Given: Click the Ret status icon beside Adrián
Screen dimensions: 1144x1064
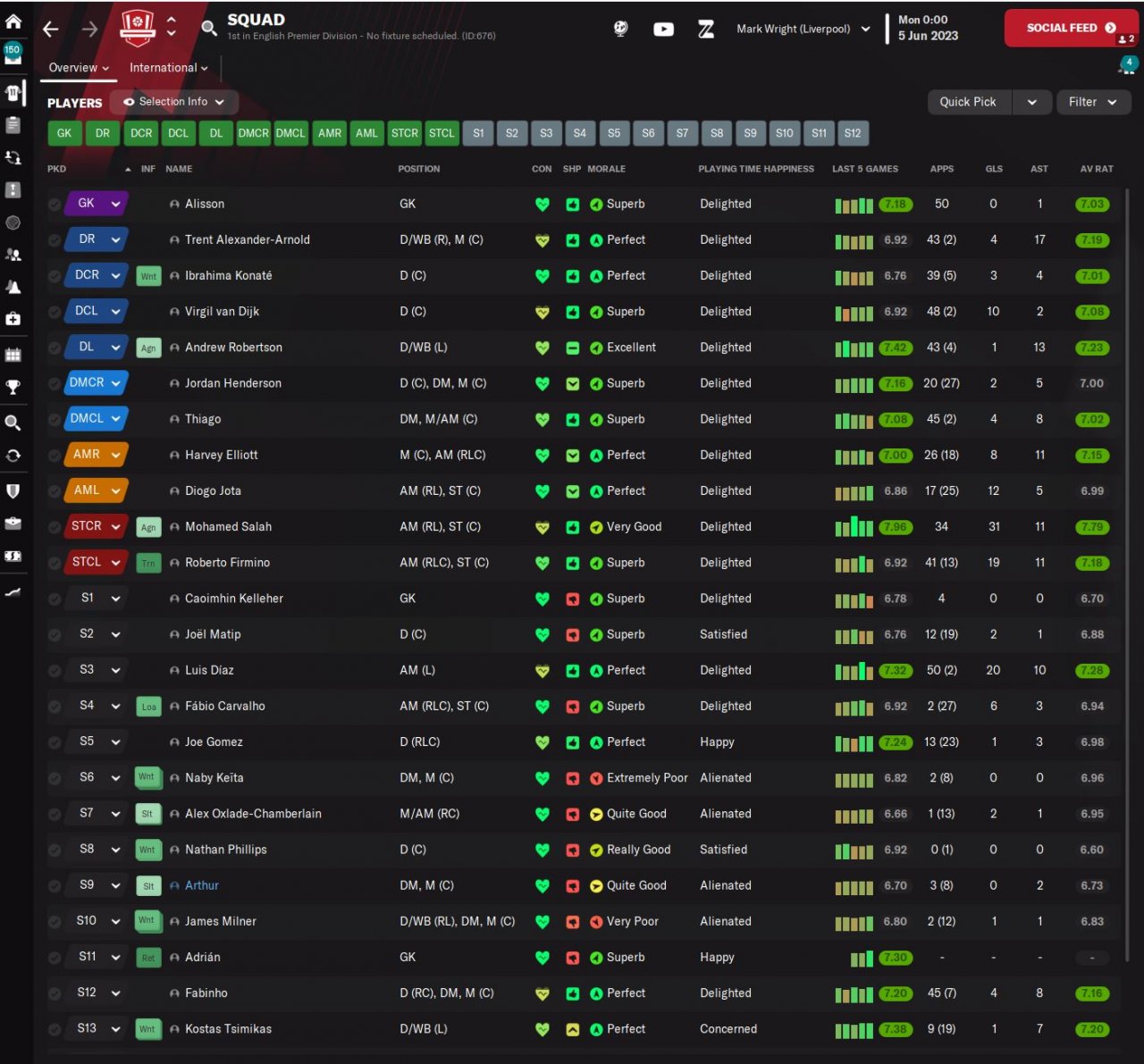Looking at the screenshot, I should pyautogui.click(x=148, y=958).
